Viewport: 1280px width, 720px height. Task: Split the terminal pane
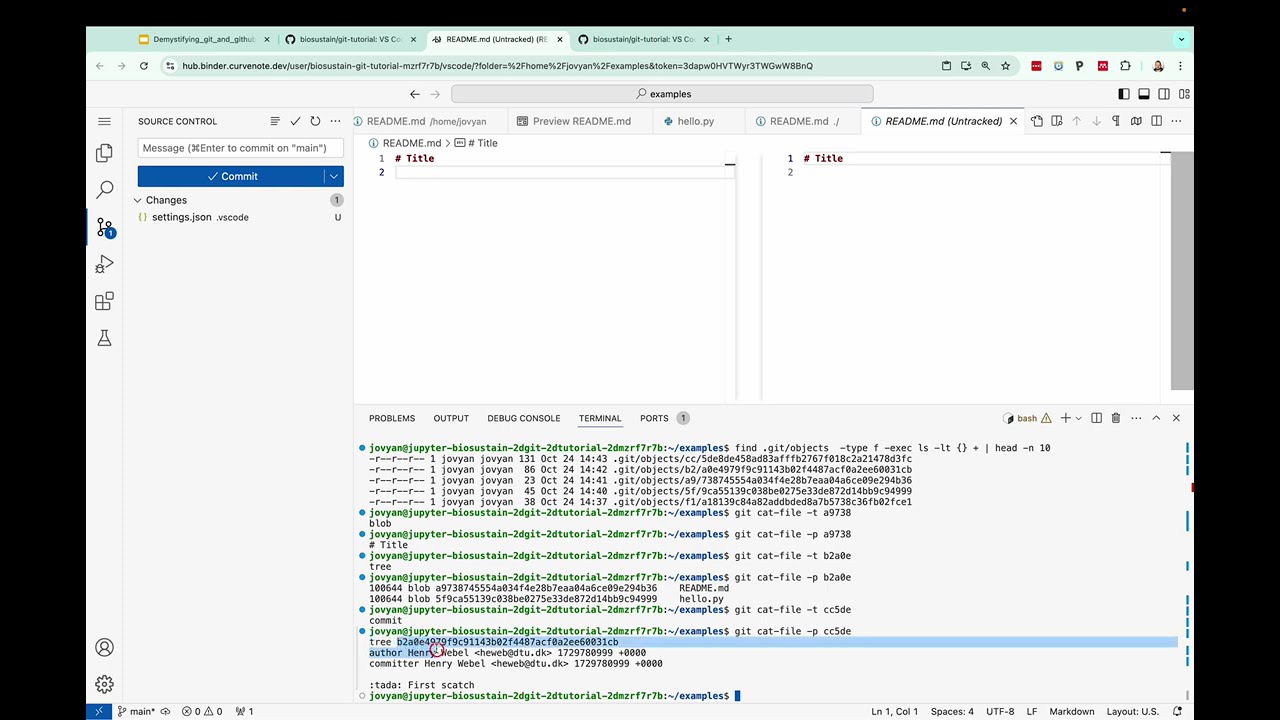(x=1096, y=418)
